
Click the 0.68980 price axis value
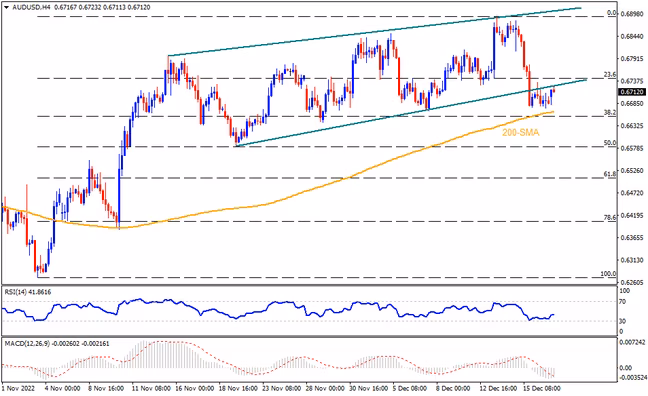click(x=632, y=14)
